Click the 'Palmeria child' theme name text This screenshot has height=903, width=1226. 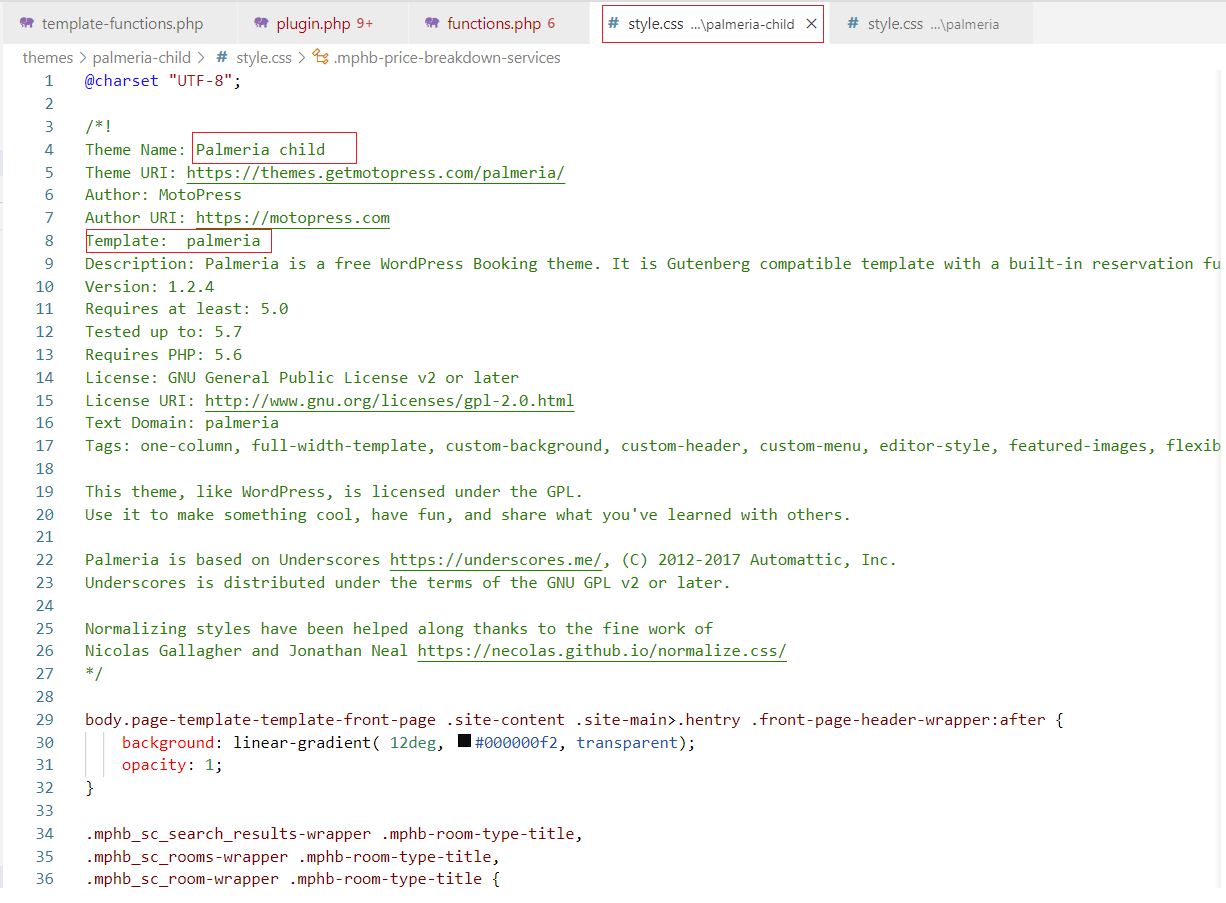tap(260, 150)
